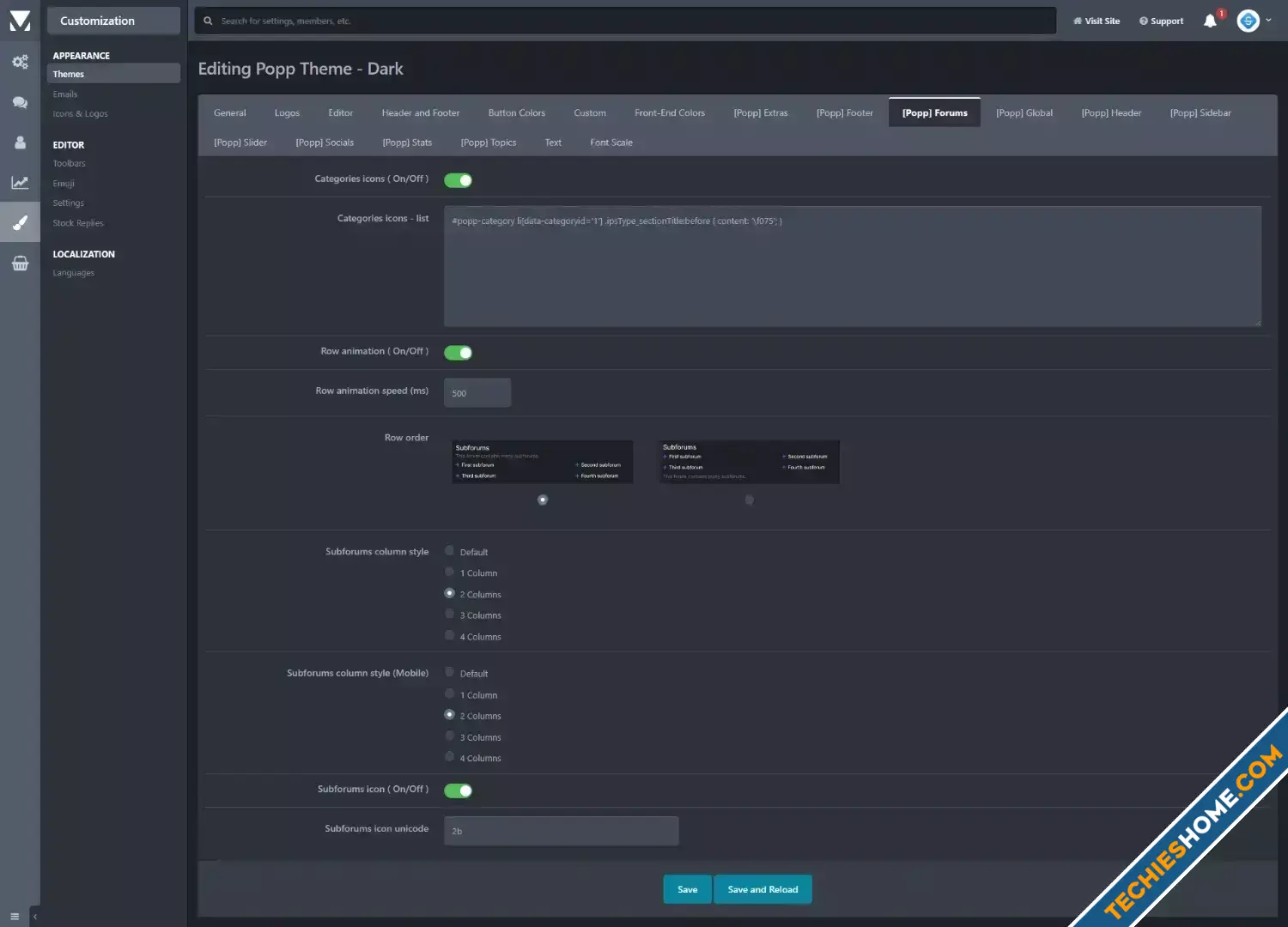Viewport: 1288px width, 927px height.
Task: Click the Save button
Action: [688, 889]
